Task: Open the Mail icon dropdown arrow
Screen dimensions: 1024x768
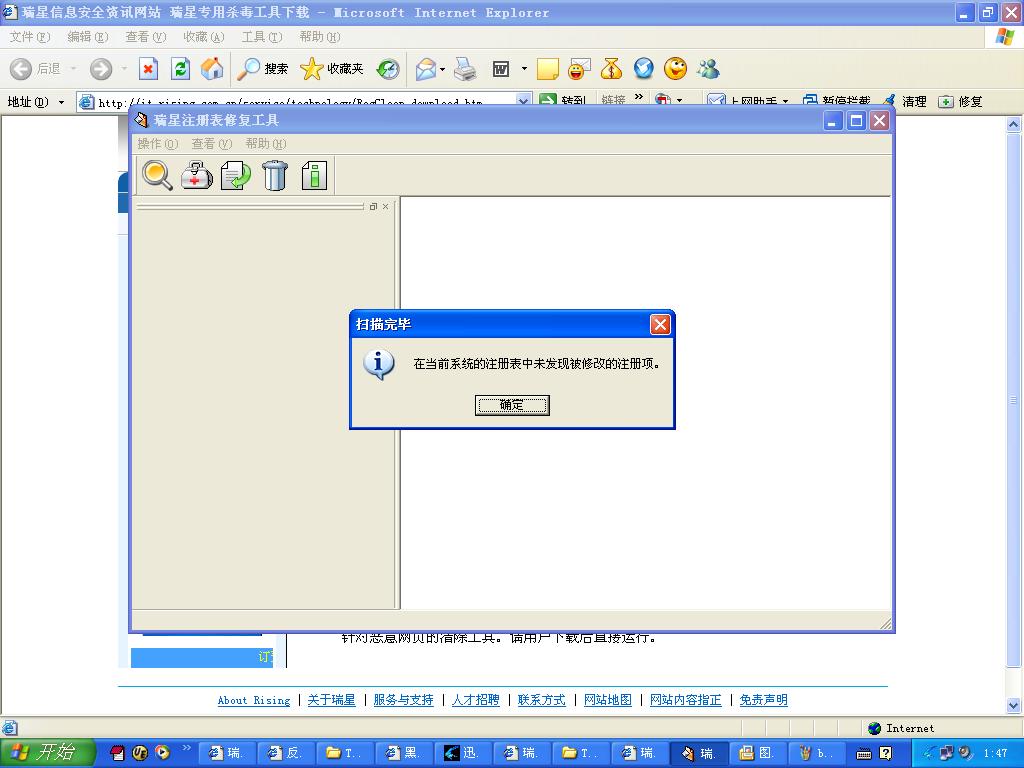Action: tap(443, 69)
